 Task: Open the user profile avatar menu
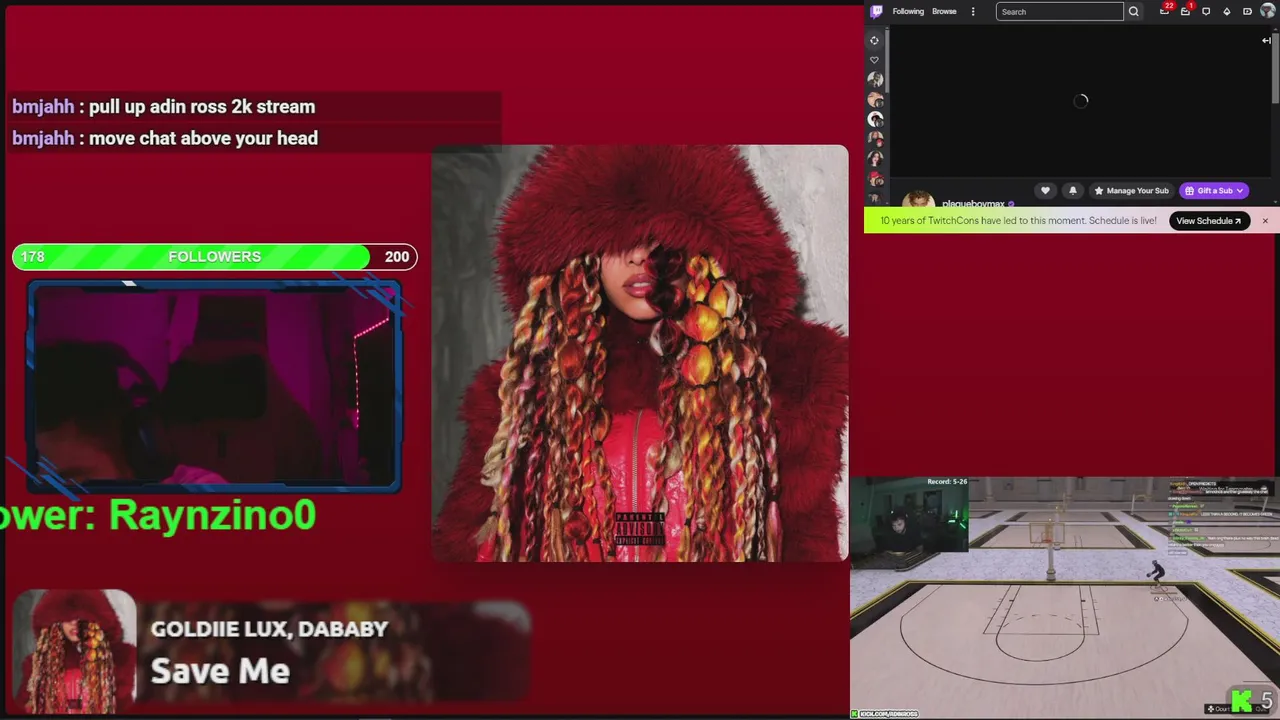pos(1268,11)
